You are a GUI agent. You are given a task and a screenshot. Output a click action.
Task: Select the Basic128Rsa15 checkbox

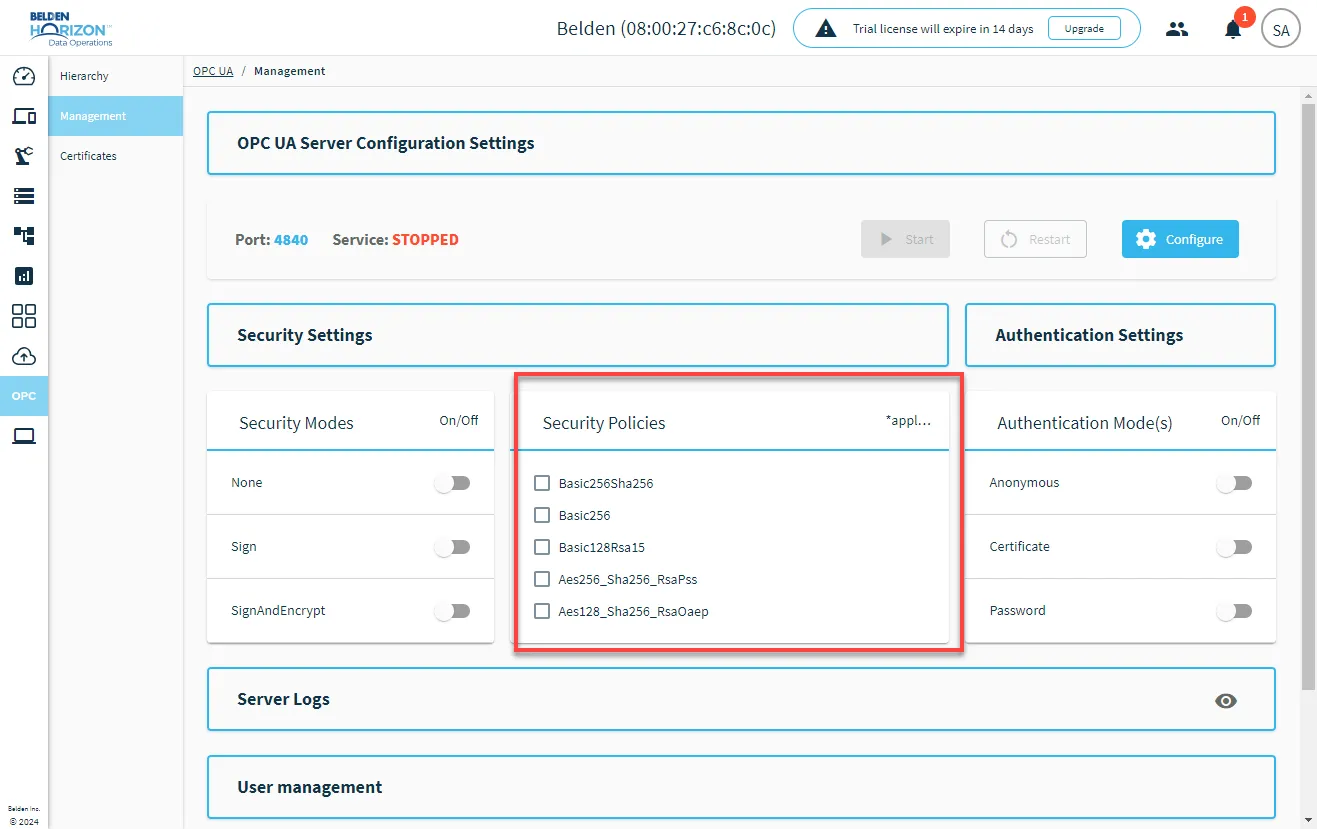point(542,547)
